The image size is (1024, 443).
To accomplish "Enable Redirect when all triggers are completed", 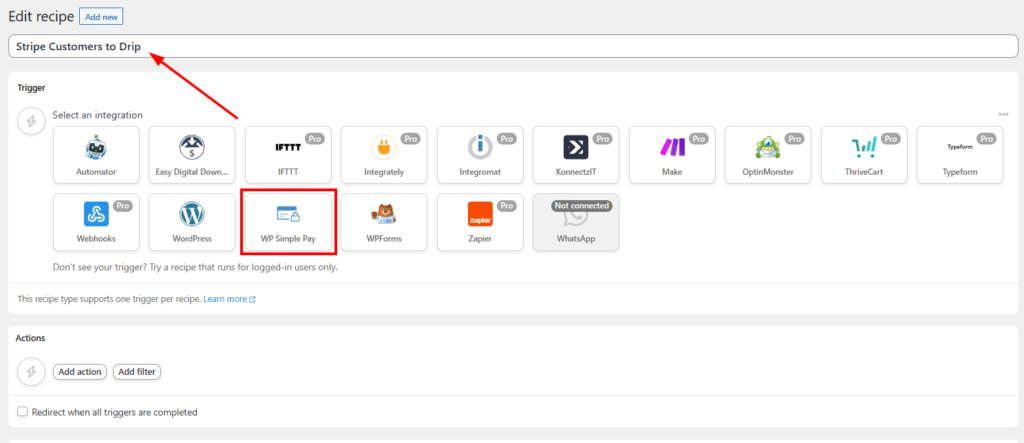I will [23, 412].
